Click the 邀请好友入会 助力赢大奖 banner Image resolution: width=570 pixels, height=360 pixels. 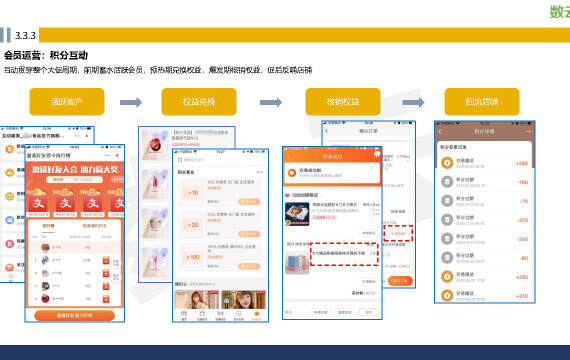pos(75,169)
